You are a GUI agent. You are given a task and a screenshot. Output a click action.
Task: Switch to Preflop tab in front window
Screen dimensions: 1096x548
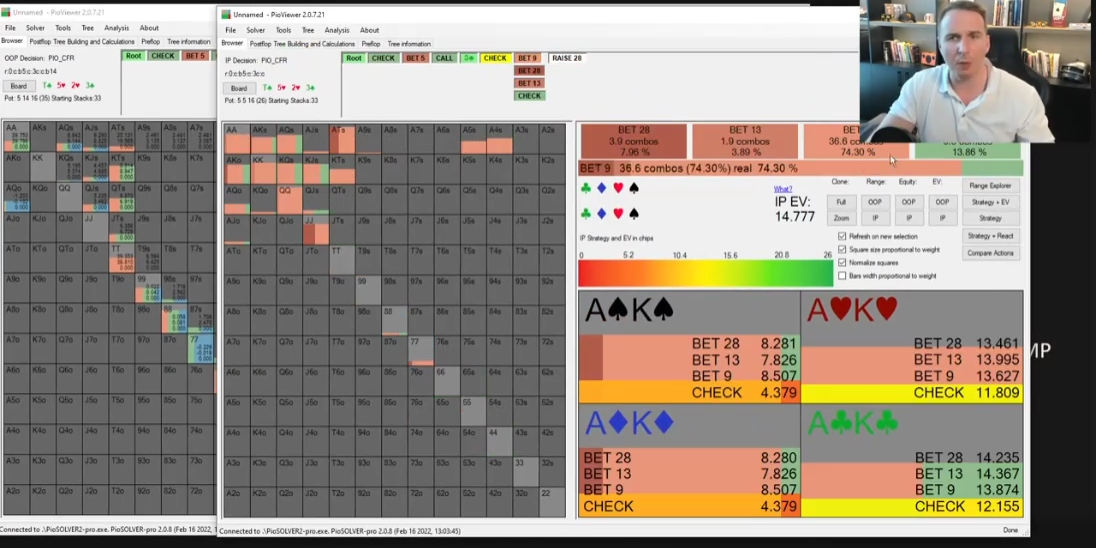(x=370, y=43)
